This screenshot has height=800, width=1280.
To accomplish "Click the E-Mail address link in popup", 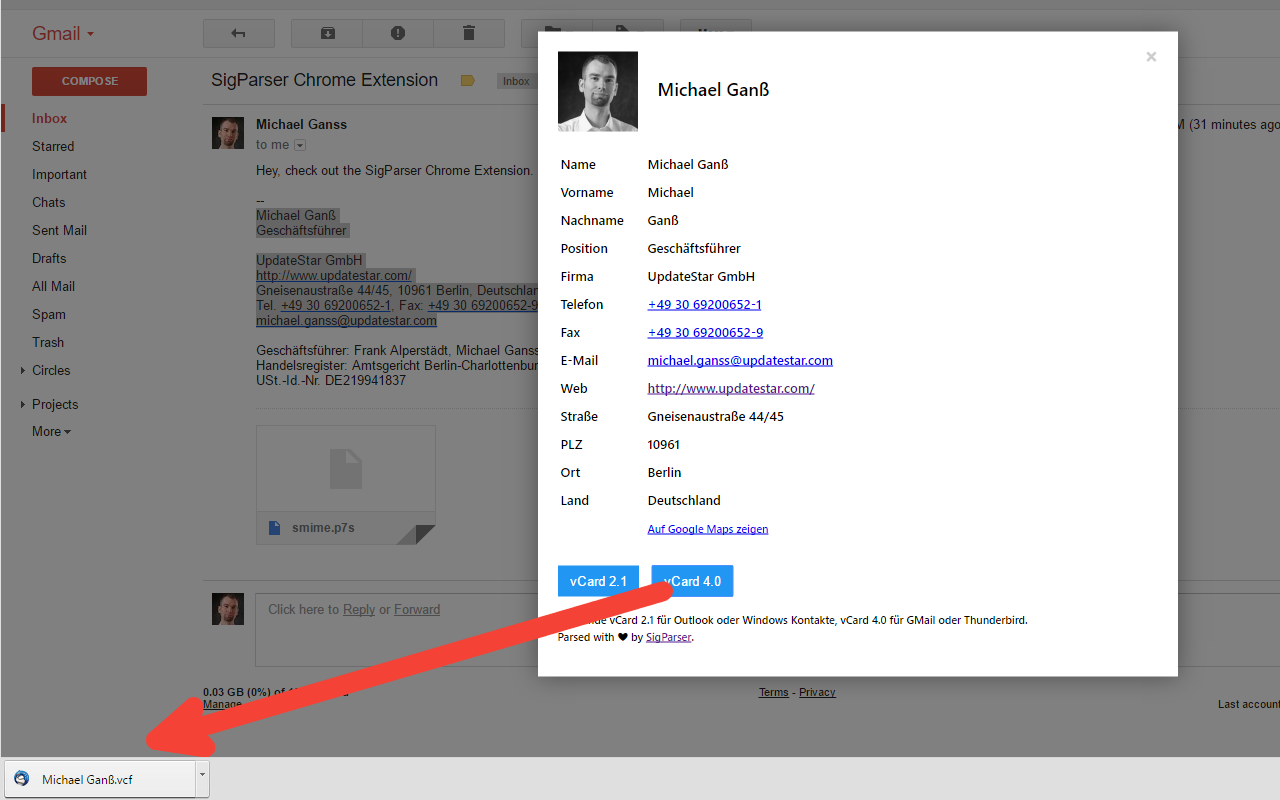I will (740, 360).
